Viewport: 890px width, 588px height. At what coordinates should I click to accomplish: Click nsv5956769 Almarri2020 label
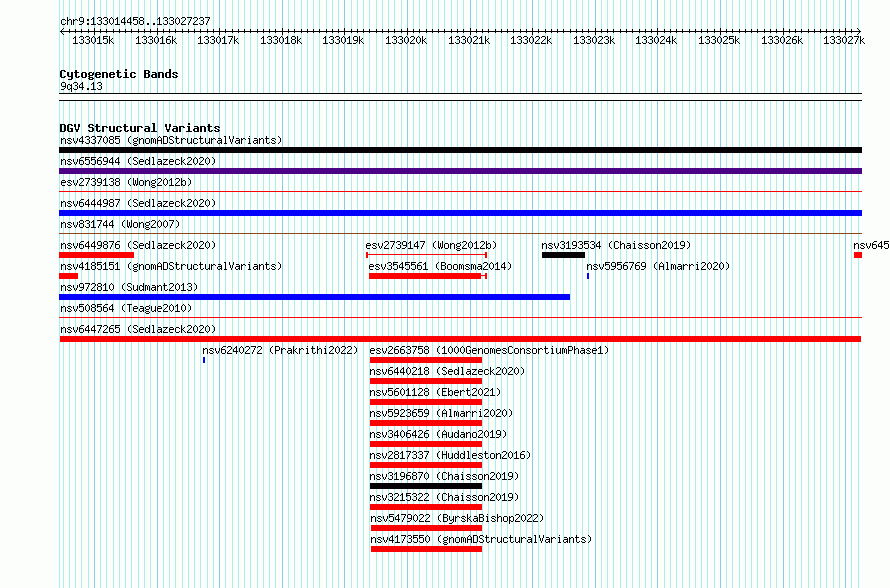tap(658, 266)
